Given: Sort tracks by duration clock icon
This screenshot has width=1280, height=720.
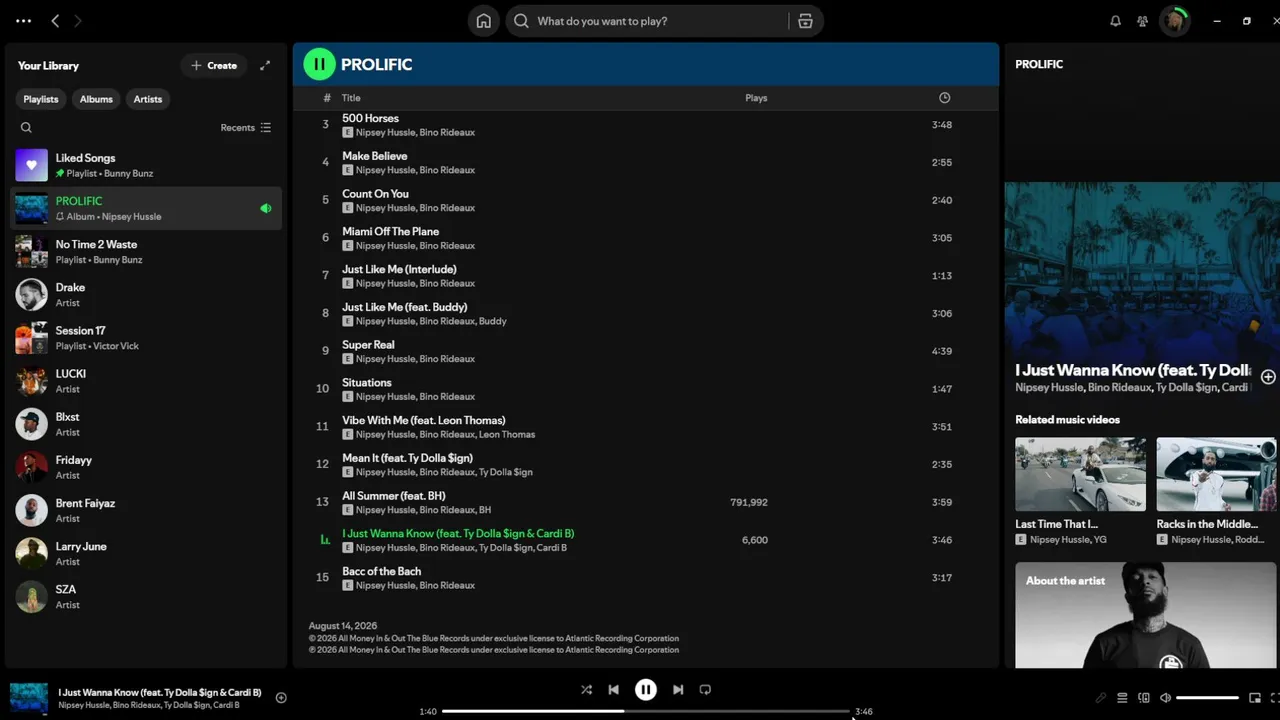Looking at the screenshot, I should tap(944, 98).
